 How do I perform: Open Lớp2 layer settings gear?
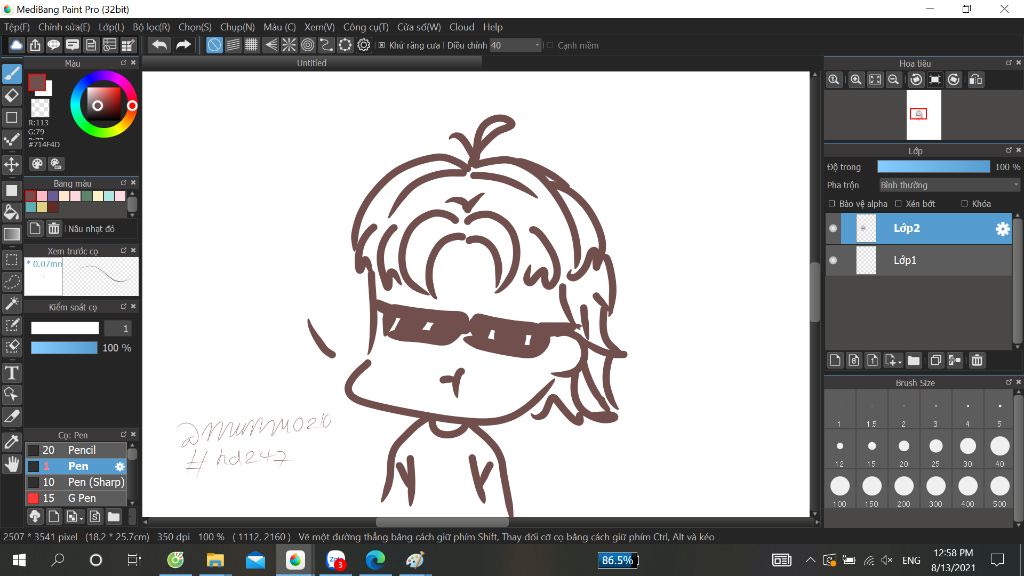point(1002,229)
